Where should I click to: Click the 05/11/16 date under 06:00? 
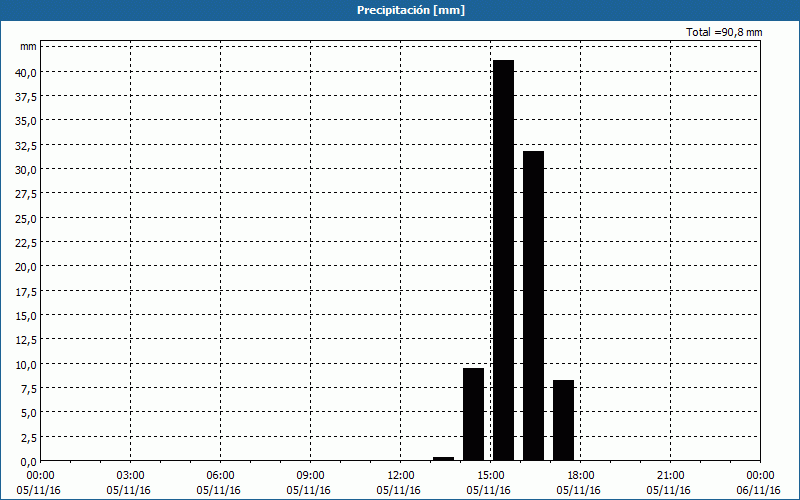tap(218, 490)
